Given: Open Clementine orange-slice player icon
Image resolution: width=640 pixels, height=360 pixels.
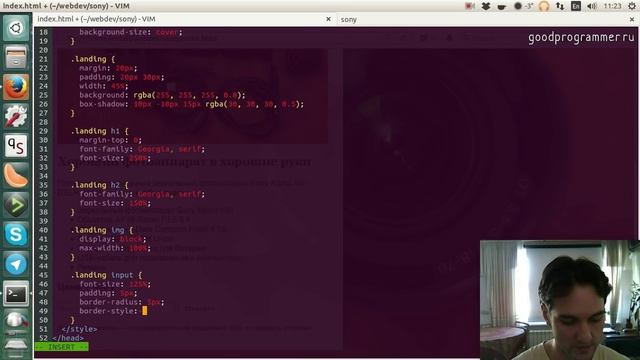Looking at the screenshot, I should 16,175.
